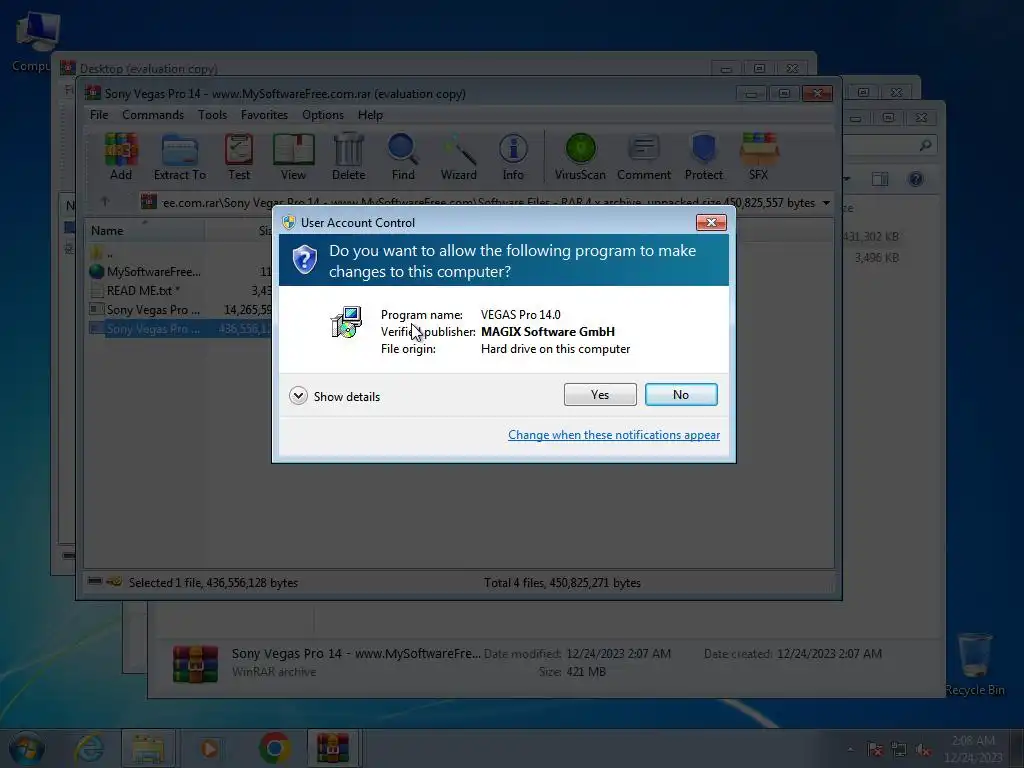This screenshot has height=768, width=1024.
Task: Open the Windows Start orb
Action: (27, 748)
